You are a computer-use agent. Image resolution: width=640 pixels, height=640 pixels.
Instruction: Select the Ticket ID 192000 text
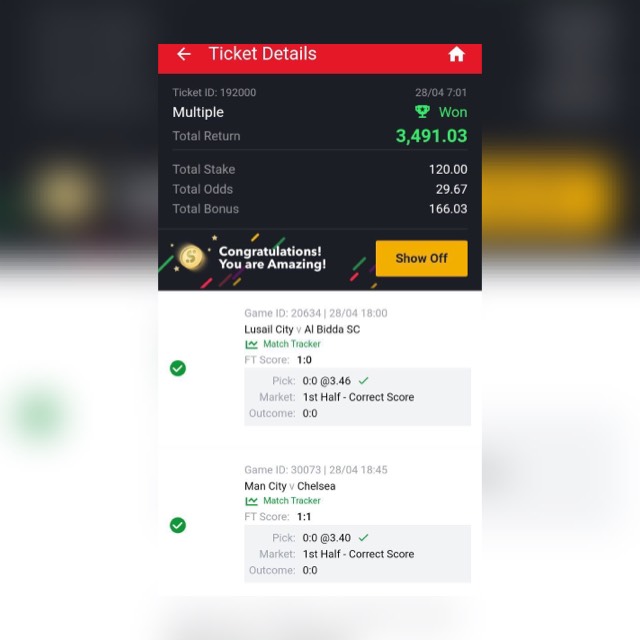214,93
